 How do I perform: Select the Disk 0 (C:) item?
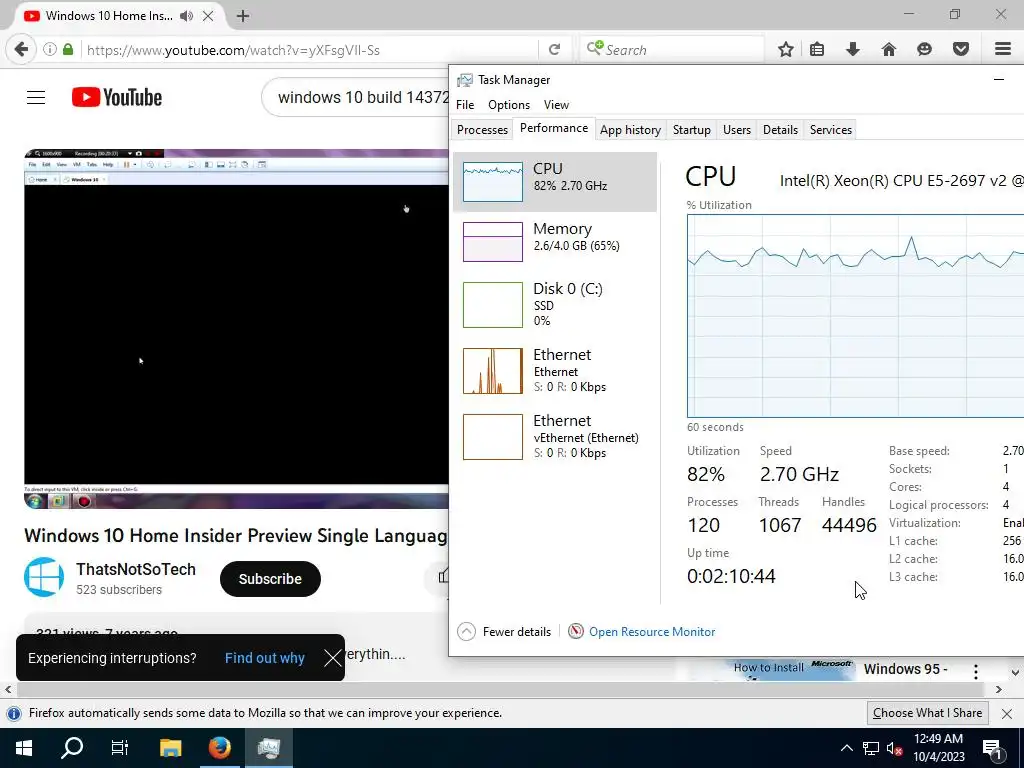[554, 305]
